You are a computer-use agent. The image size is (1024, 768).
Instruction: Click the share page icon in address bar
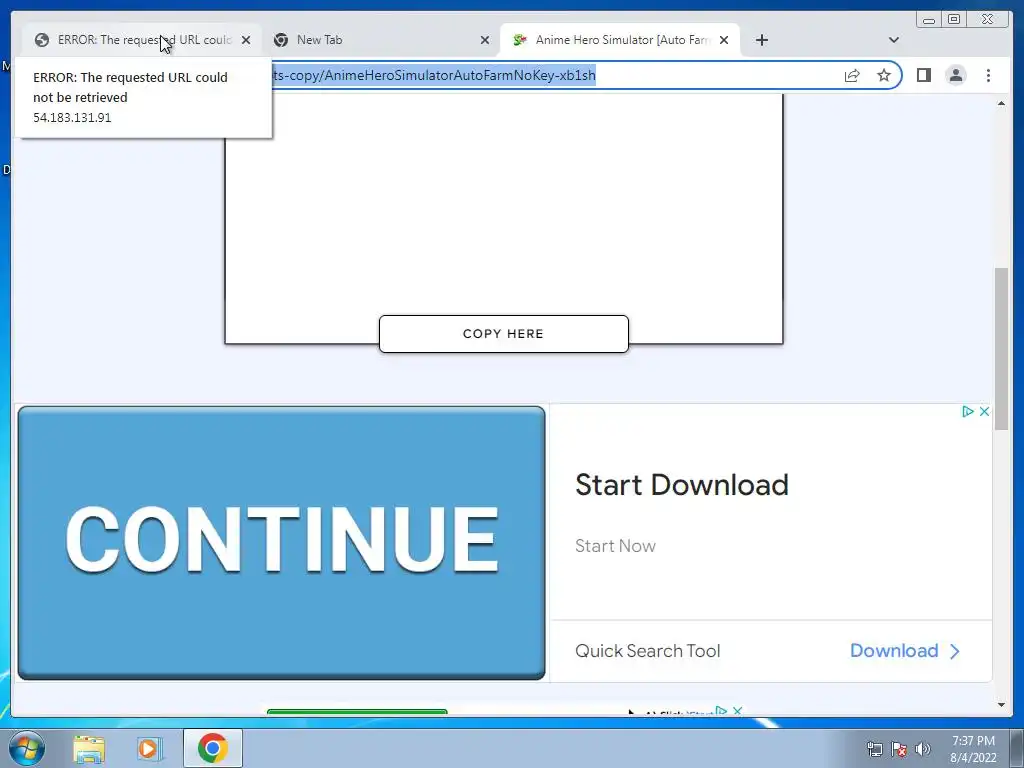click(x=852, y=75)
